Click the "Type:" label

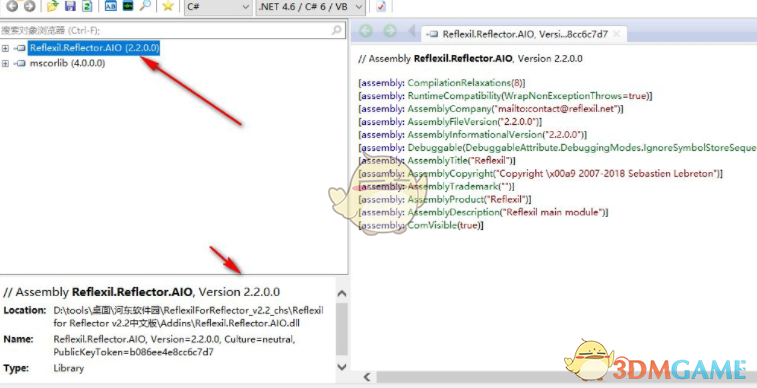pos(16,368)
